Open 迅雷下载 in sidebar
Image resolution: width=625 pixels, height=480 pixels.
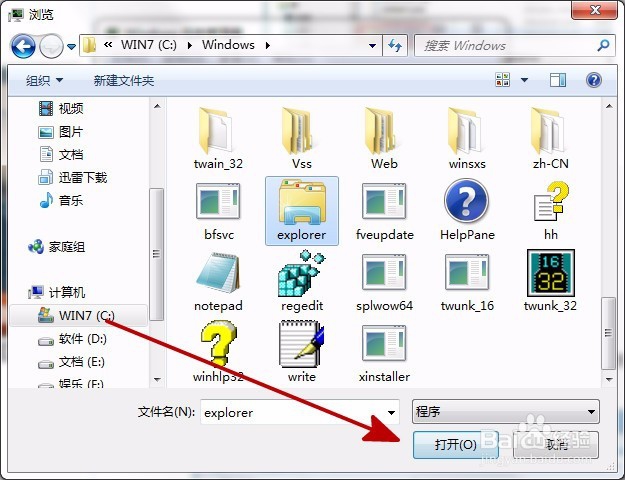73,177
